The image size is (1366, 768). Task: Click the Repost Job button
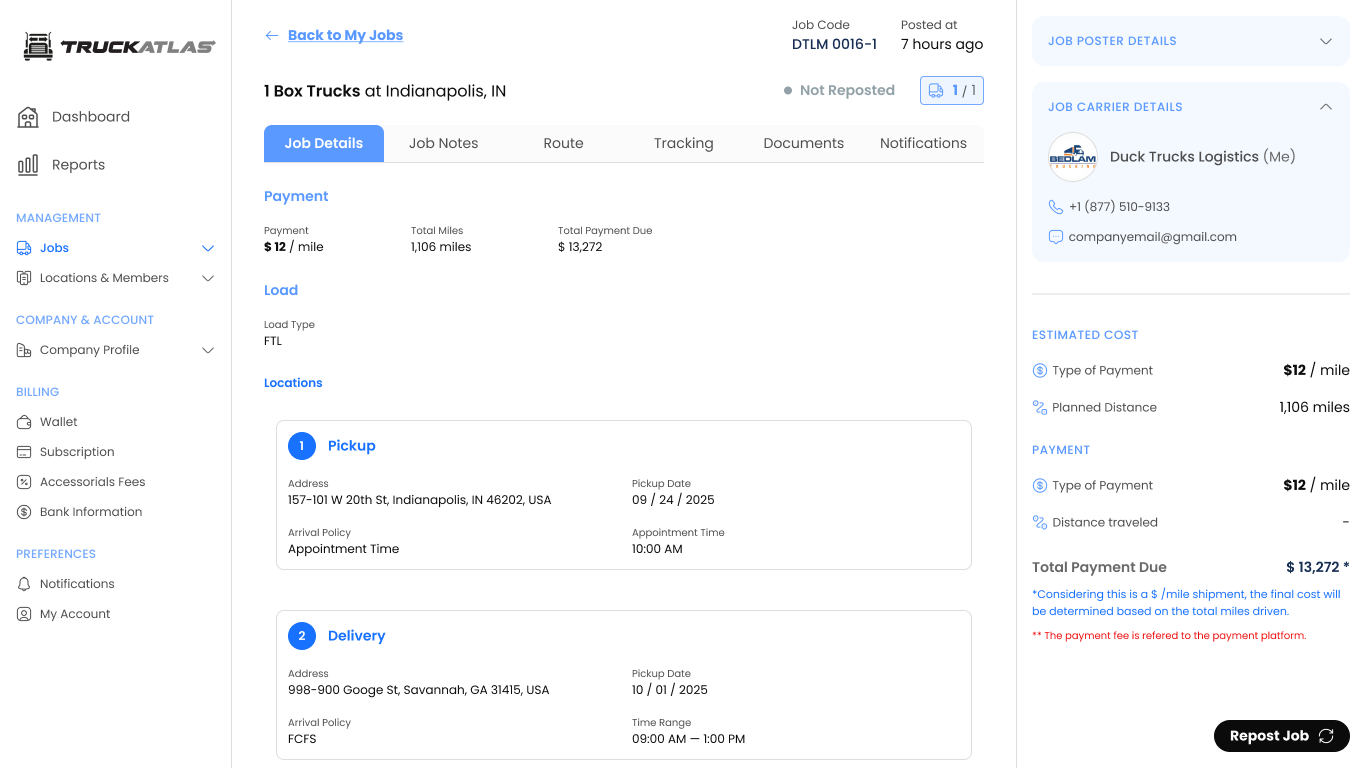[1282, 736]
